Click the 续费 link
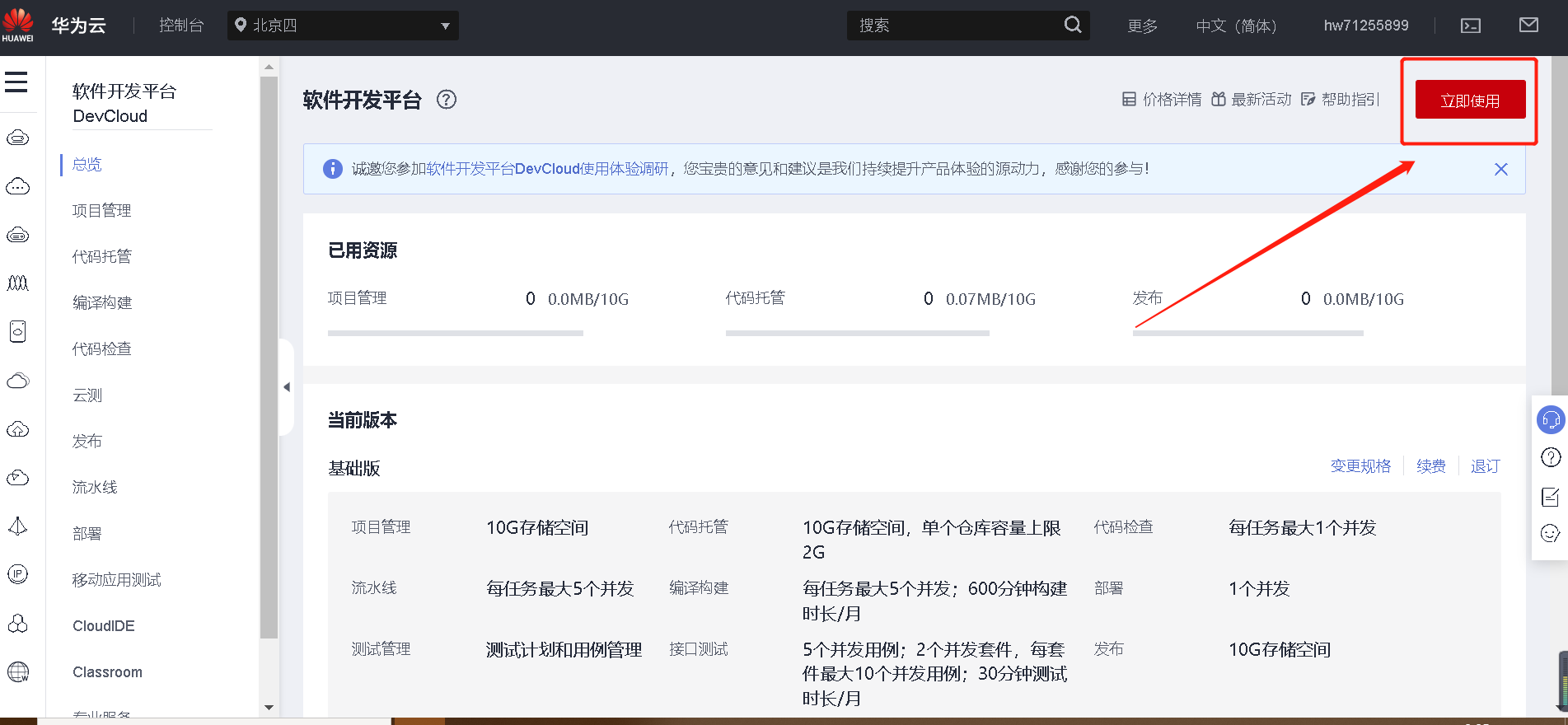 click(1431, 466)
